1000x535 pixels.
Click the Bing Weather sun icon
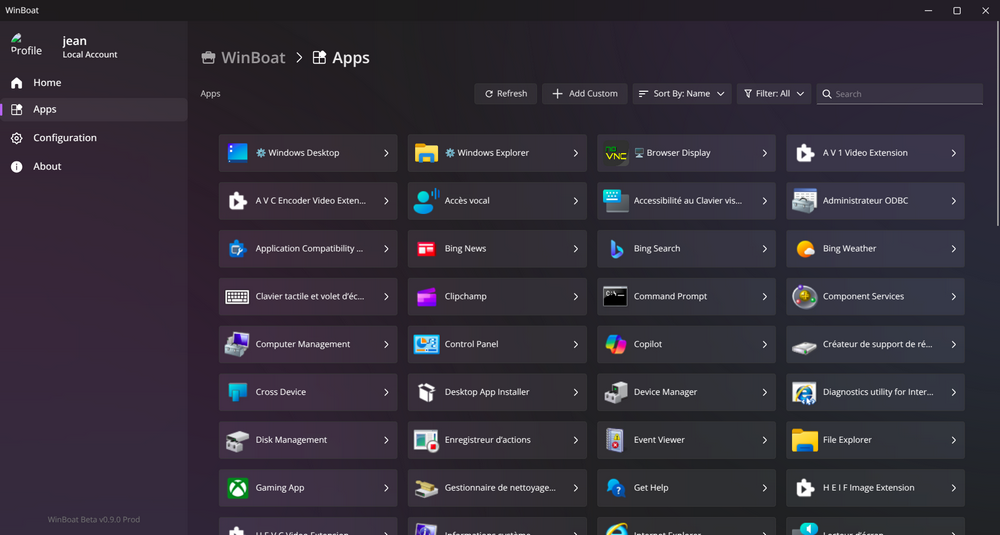pos(805,249)
